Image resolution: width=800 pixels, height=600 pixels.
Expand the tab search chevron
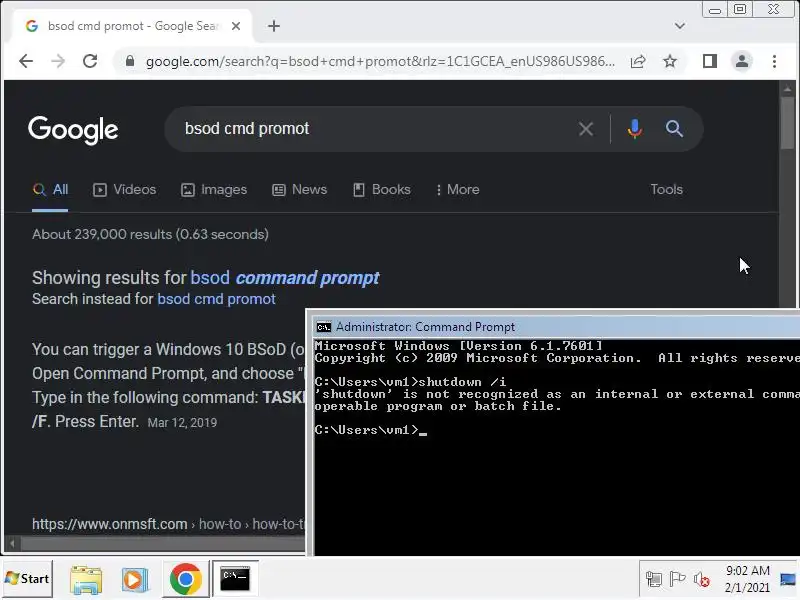[680, 26]
